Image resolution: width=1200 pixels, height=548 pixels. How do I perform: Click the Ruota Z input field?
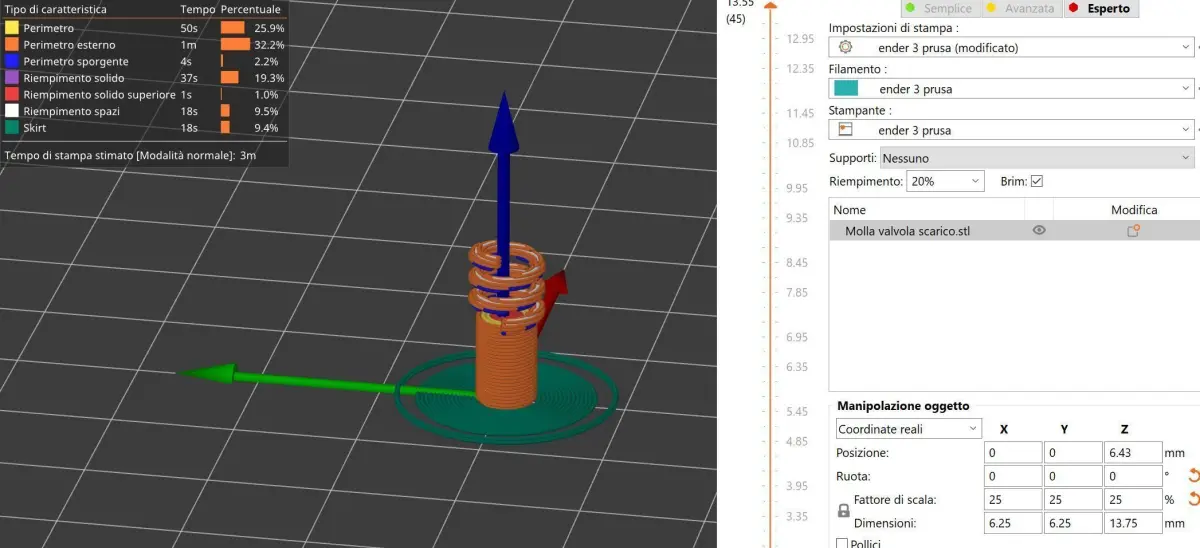pos(1133,476)
